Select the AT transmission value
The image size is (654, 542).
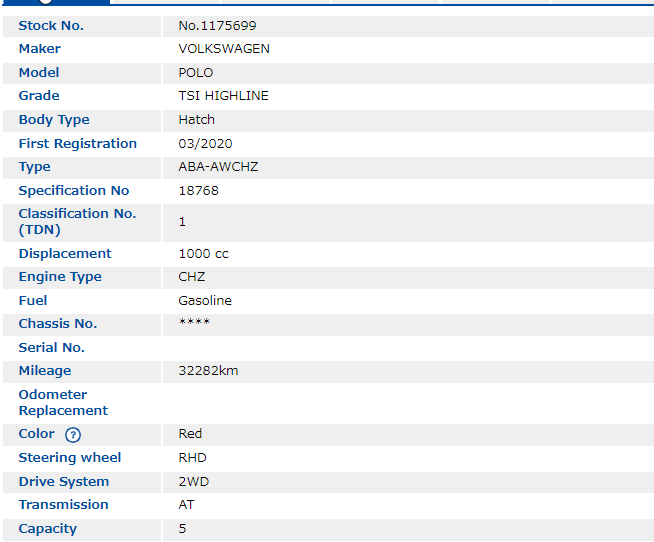tap(187, 505)
